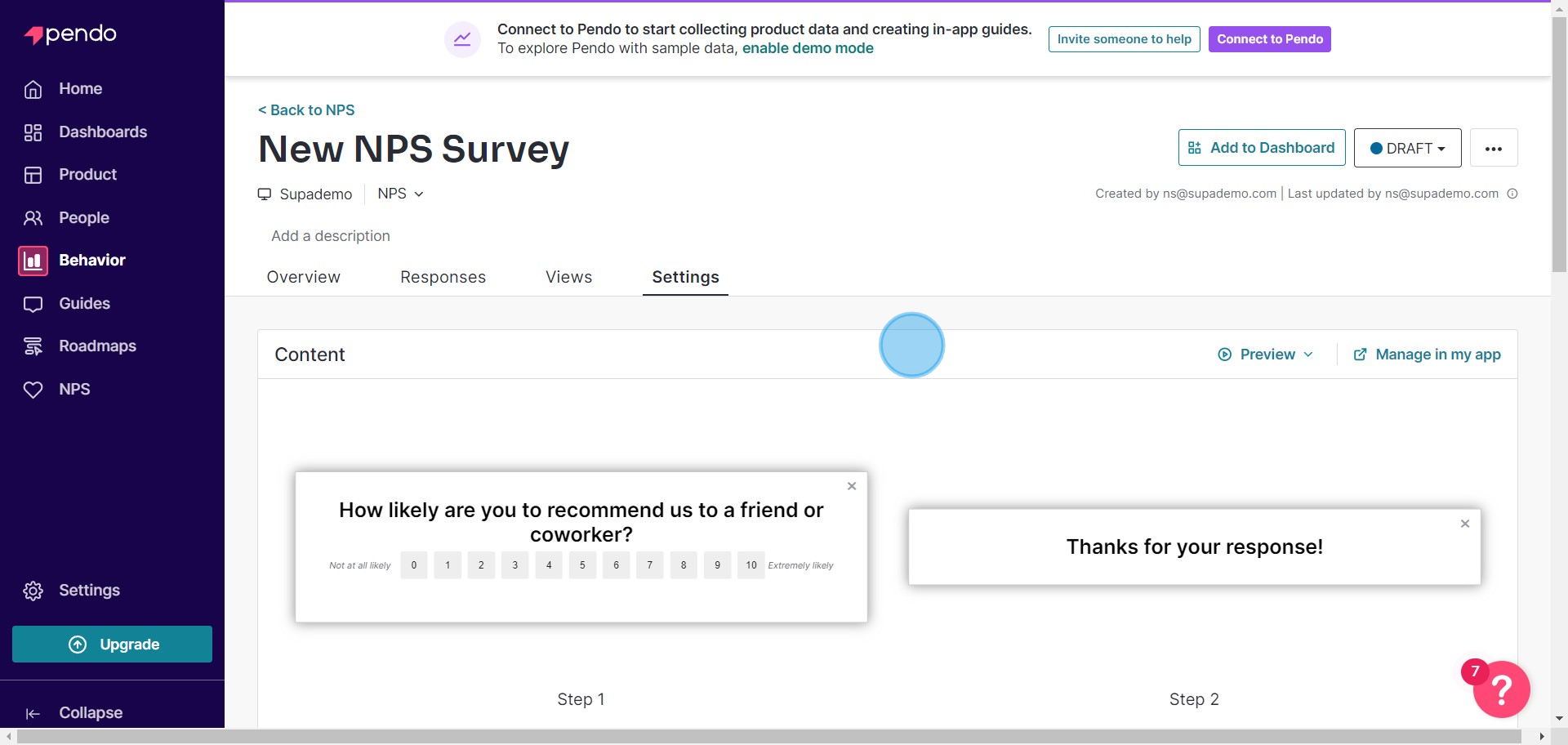Click enable demo mode link
Image resolution: width=1568 pixels, height=745 pixels.
[x=808, y=48]
